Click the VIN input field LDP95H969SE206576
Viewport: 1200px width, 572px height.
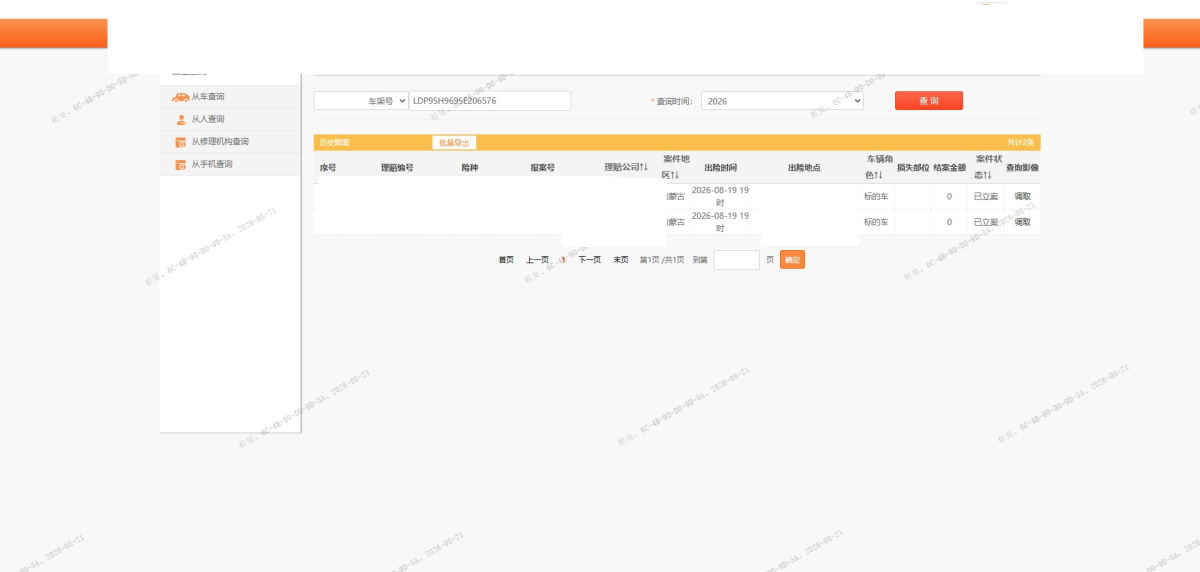coord(490,101)
